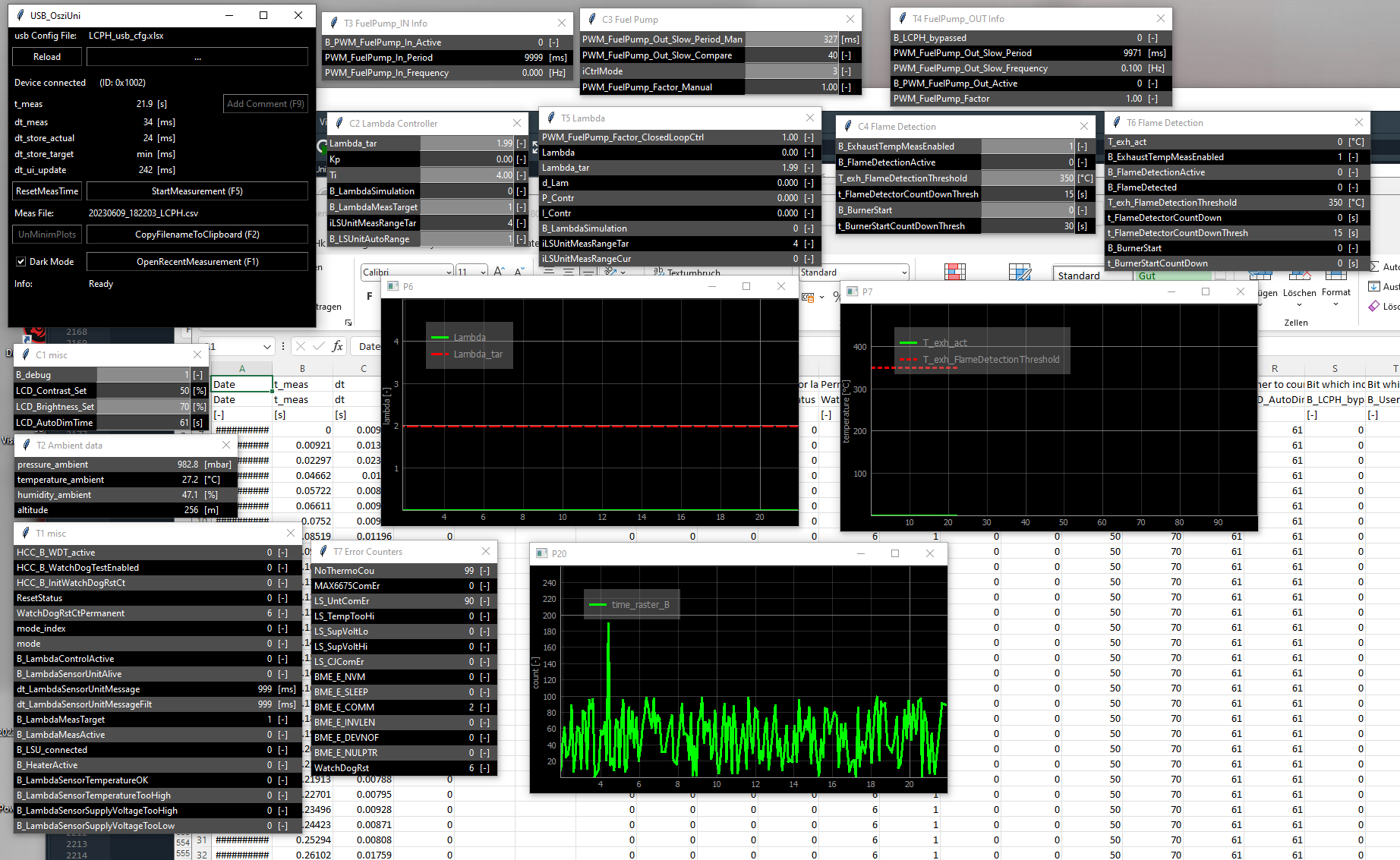
Task: Click the OpenRecentMeasurement (F1) button
Action: coord(197,262)
